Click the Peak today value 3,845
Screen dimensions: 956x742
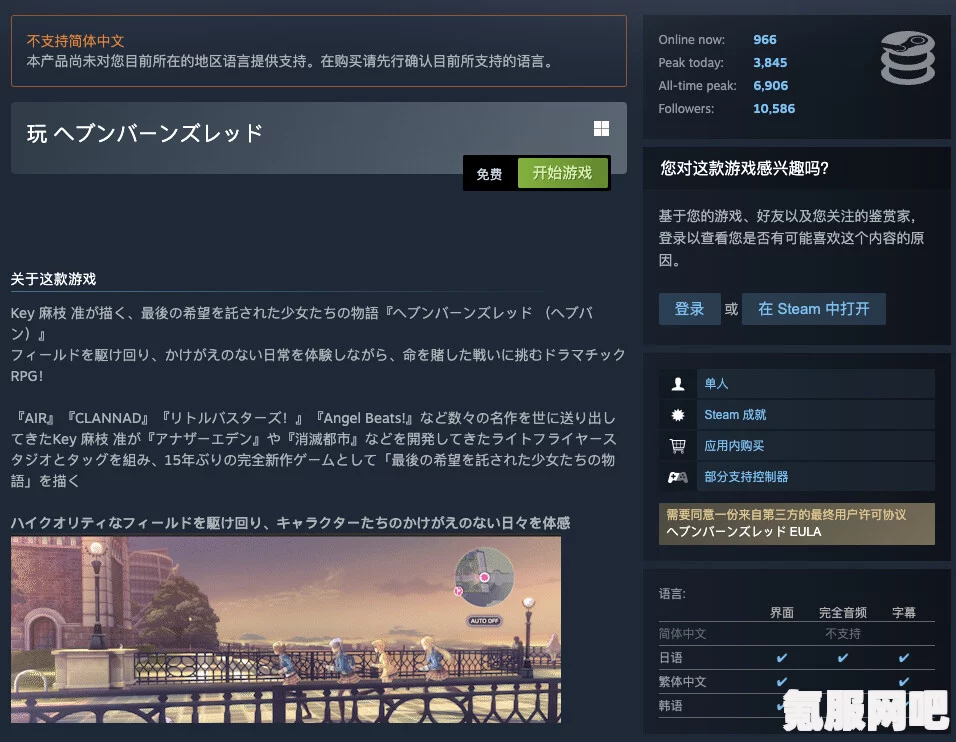770,63
